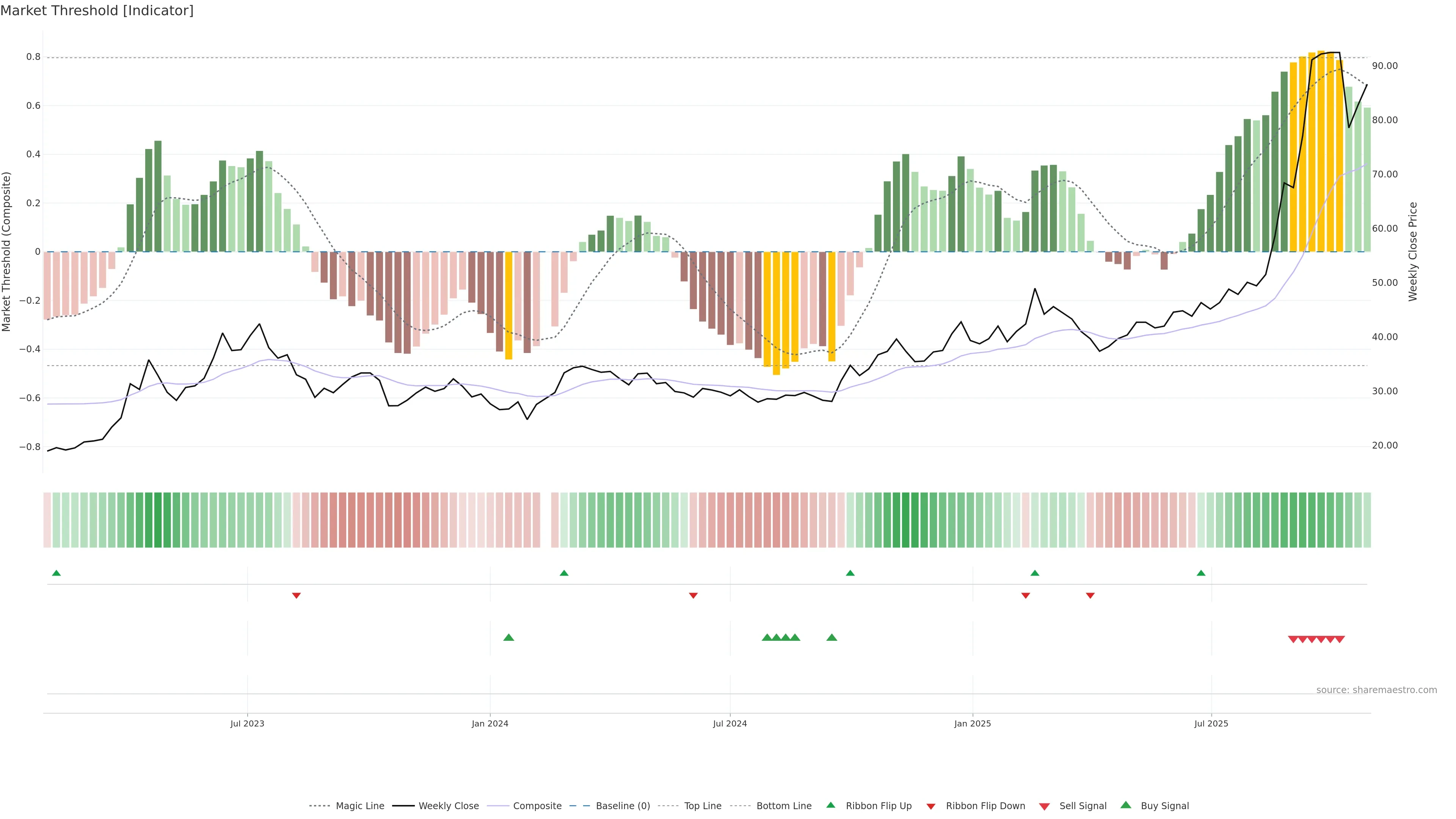Click the Sell Signal legend triangle
1456x819 pixels.
tap(1044, 806)
